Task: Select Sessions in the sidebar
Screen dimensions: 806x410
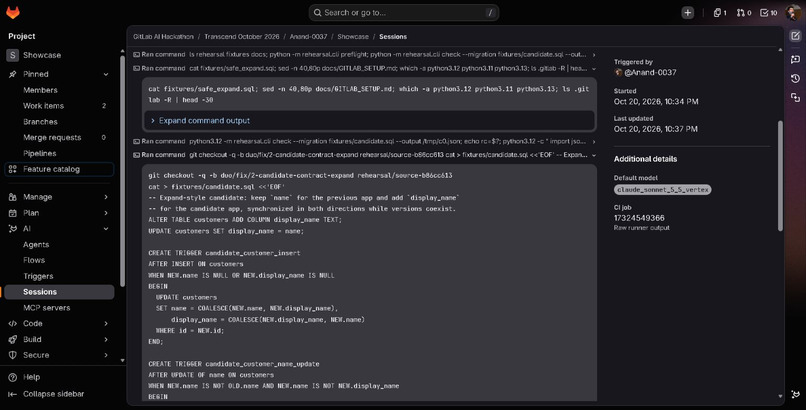Action: 59,292
